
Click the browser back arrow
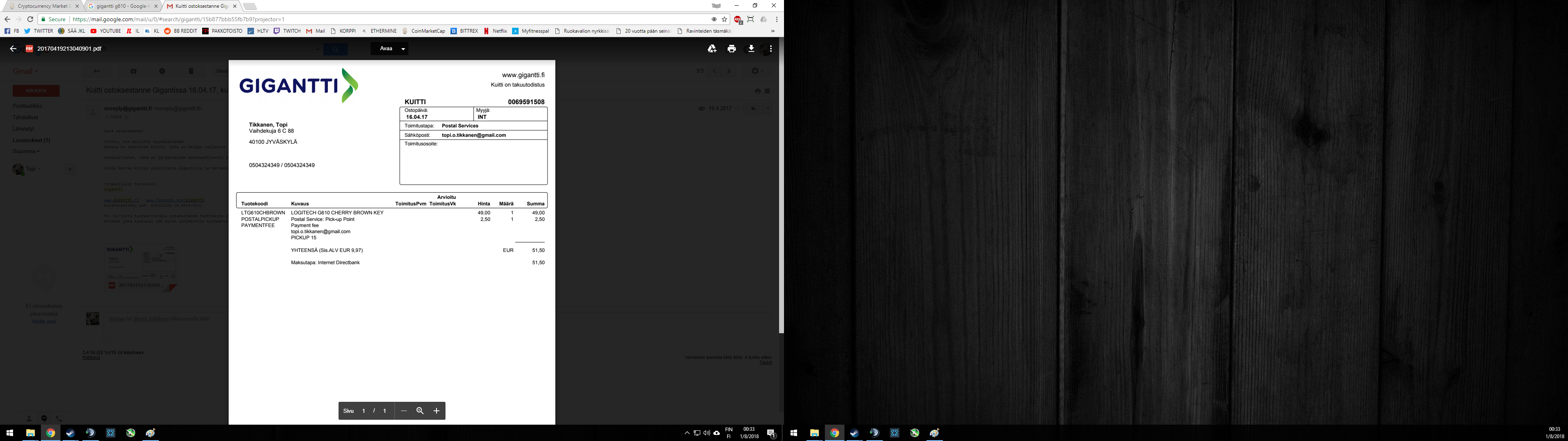click(7, 20)
